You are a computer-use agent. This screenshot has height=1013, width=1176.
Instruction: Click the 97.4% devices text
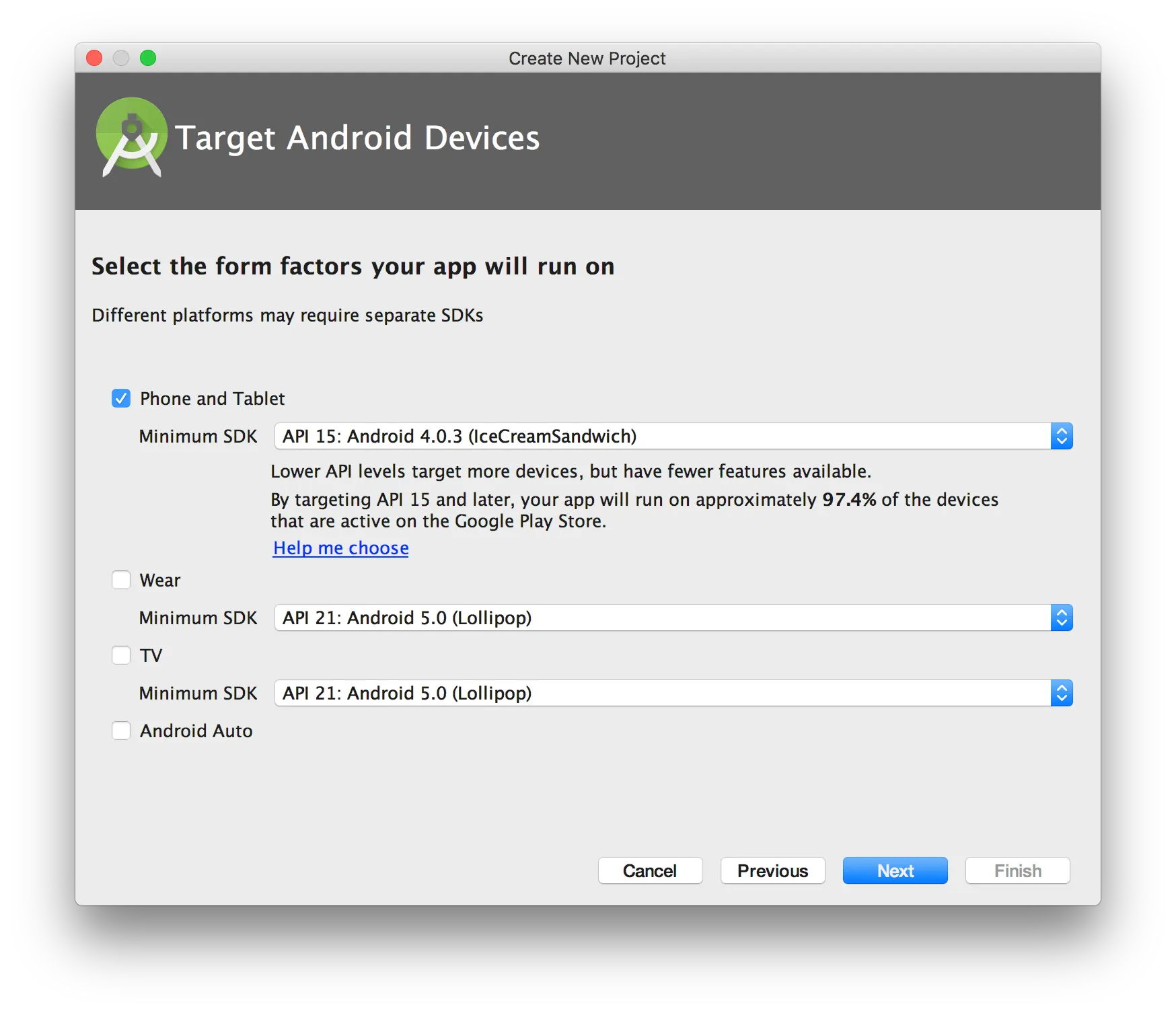[849, 499]
